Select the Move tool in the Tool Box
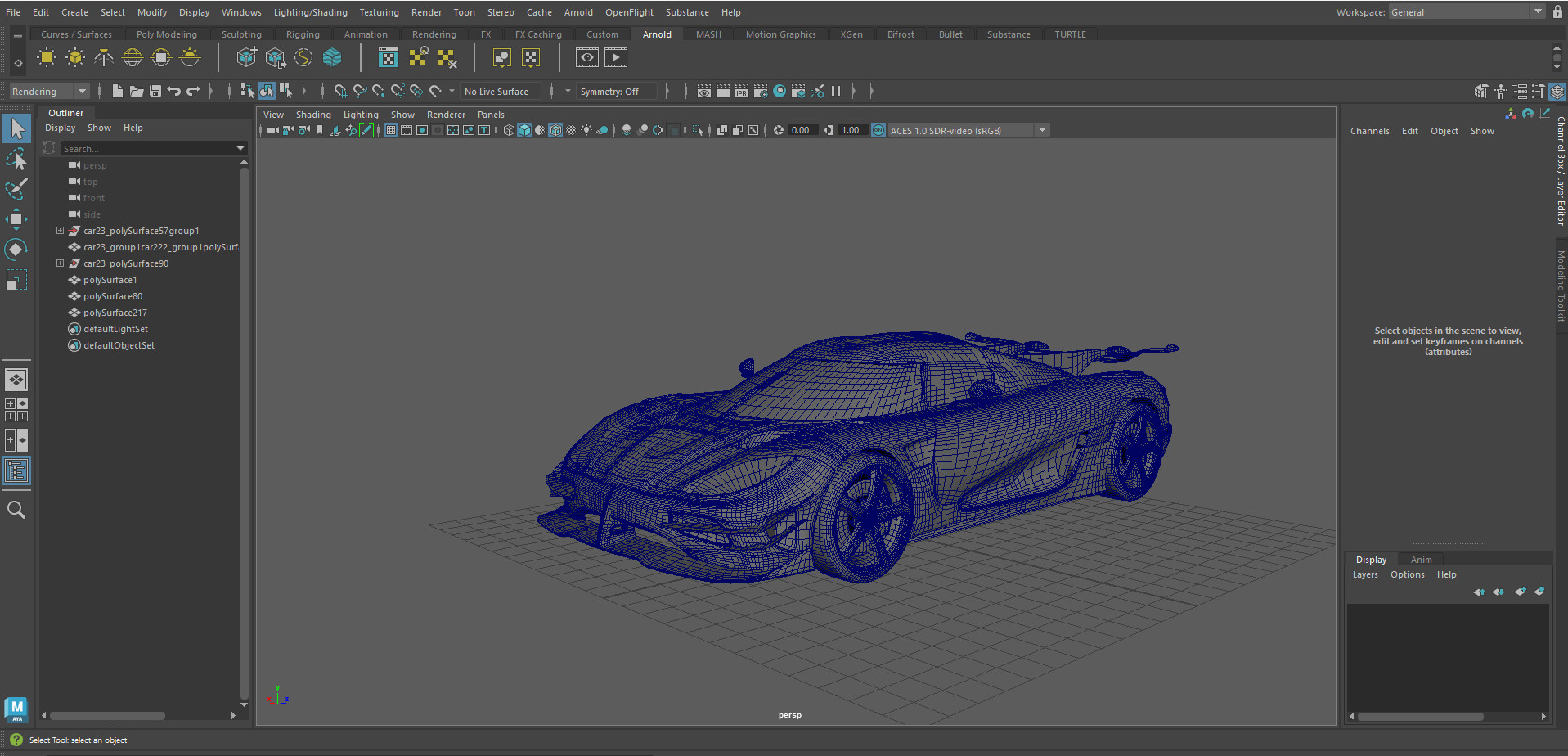 point(16,218)
